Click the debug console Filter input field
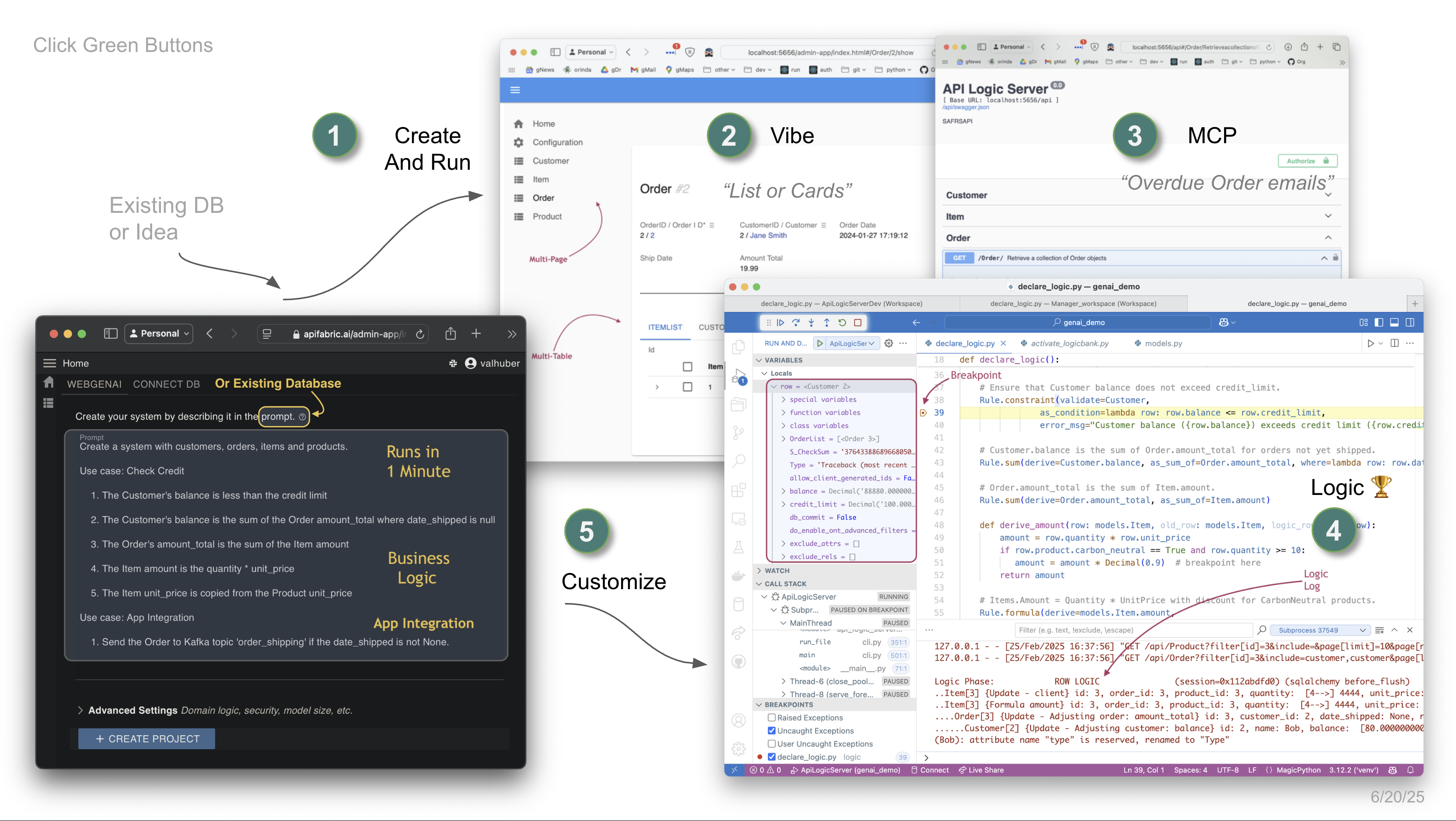This screenshot has height=821, width=1456. coord(1133,630)
